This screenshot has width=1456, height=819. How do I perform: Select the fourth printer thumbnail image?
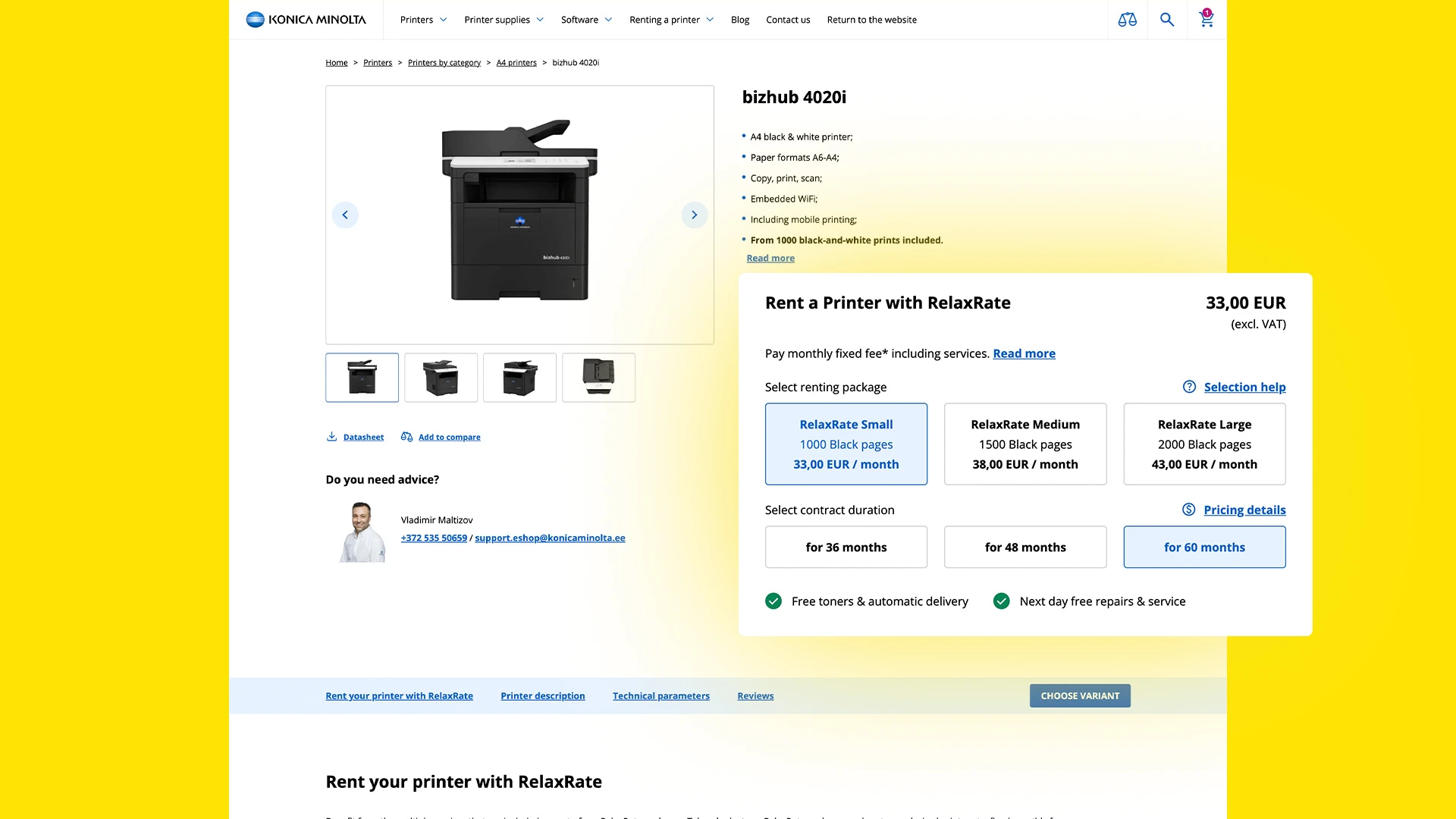[x=598, y=377]
